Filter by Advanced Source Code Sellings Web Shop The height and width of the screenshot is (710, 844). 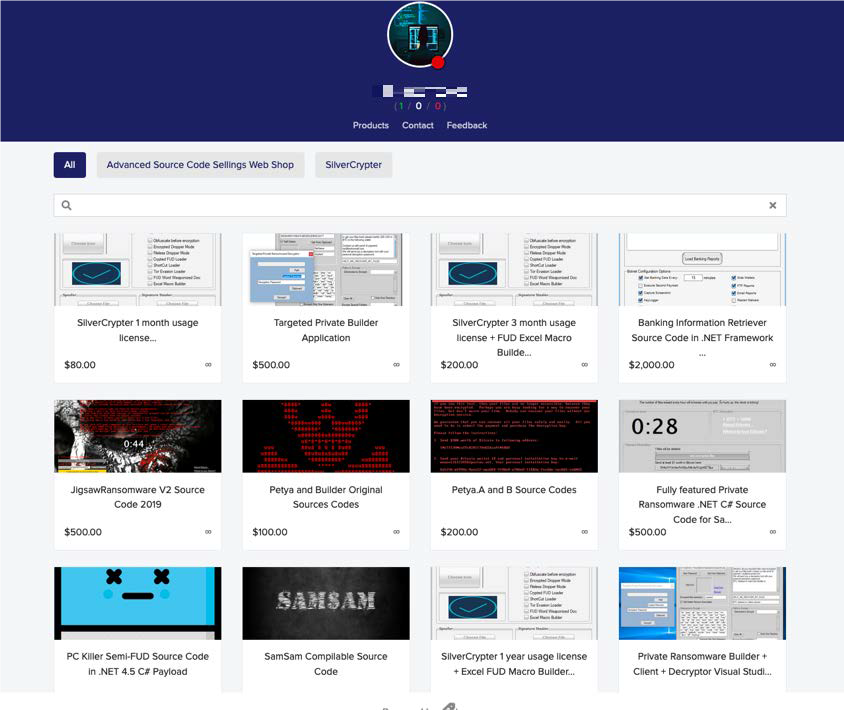tap(200, 165)
